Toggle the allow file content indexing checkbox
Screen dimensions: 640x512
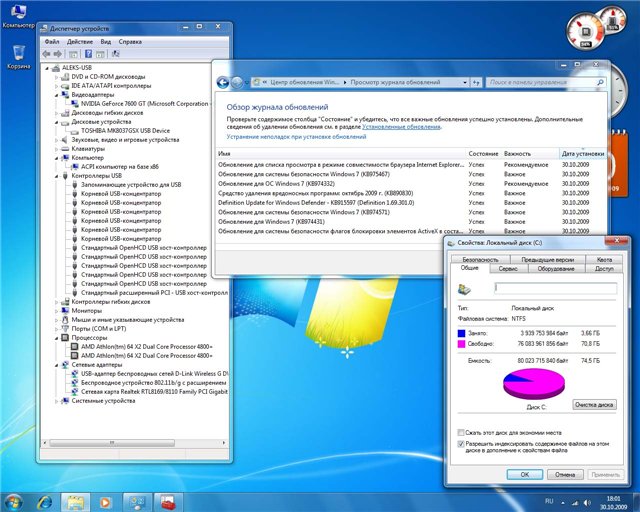coord(460,444)
